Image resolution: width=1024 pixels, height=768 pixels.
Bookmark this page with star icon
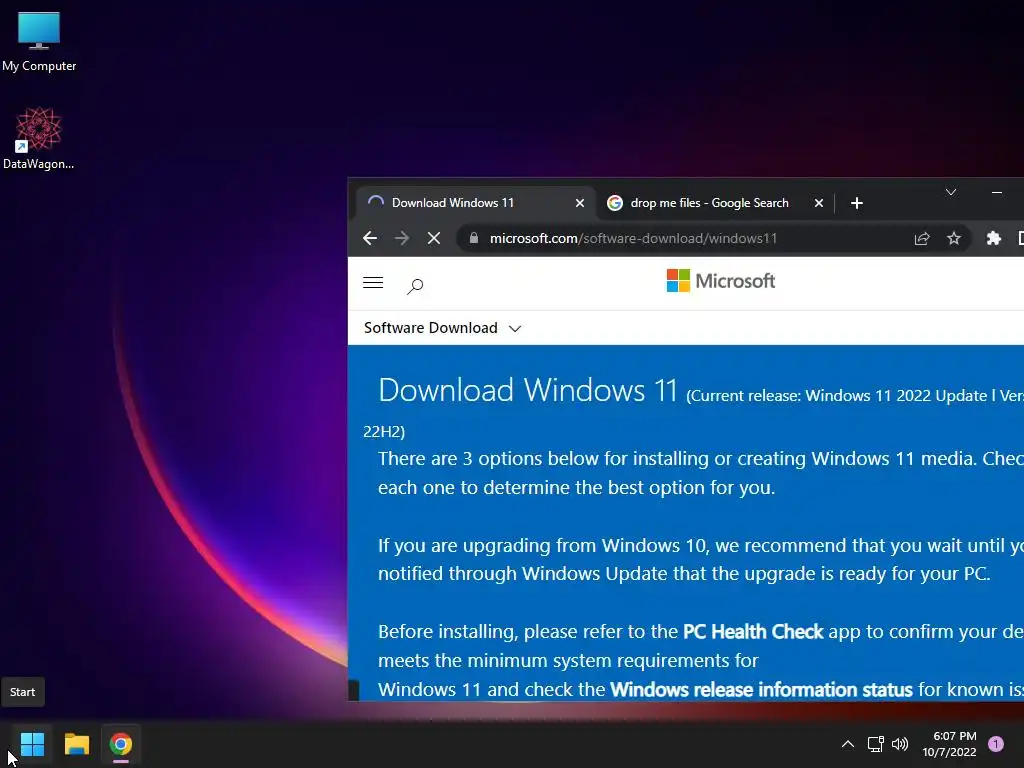click(x=953, y=238)
